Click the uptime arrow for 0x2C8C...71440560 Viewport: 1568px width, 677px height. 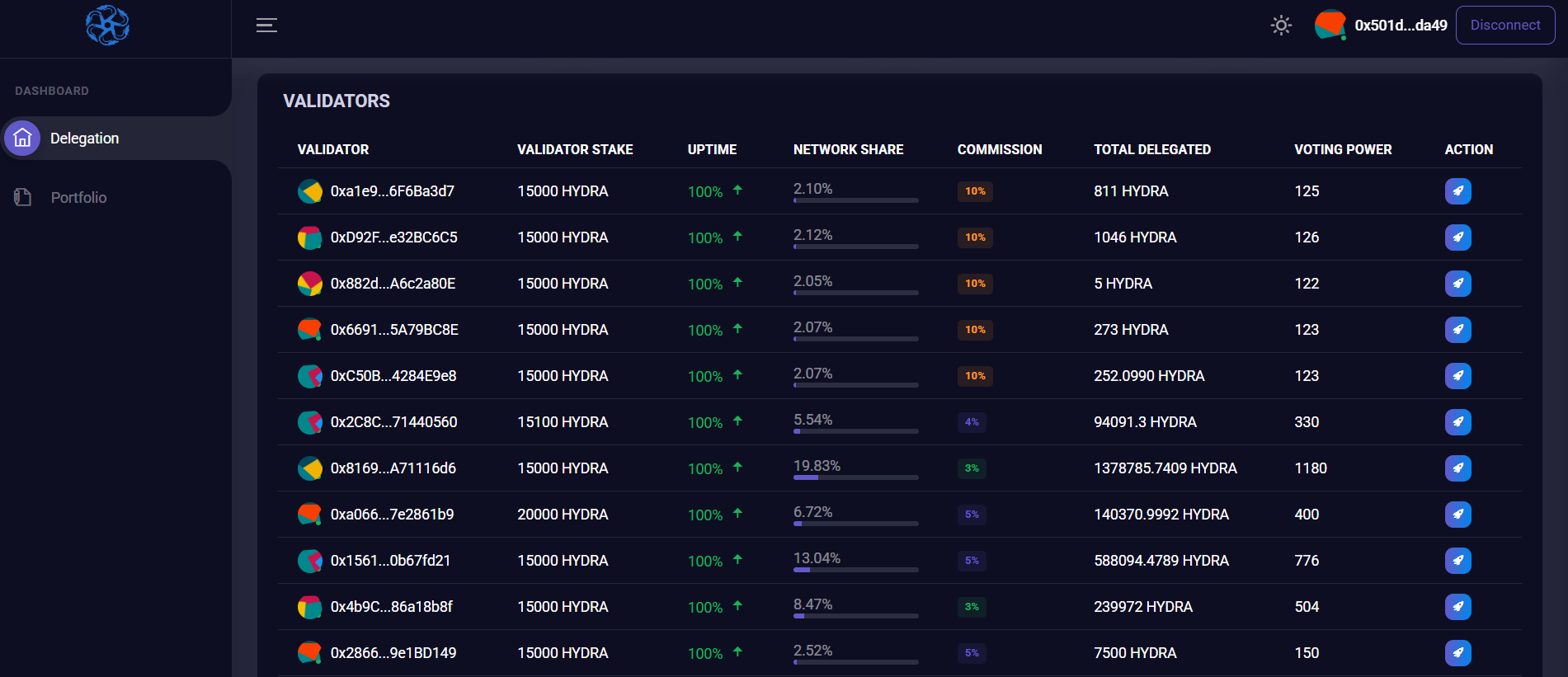coord(737,421)
